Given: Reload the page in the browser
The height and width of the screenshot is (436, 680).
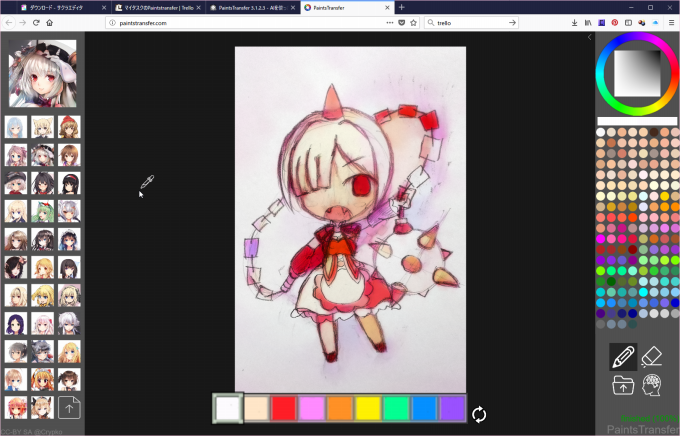Looking at the screenshot, I should pyautogui.click(x=36, y=23).
